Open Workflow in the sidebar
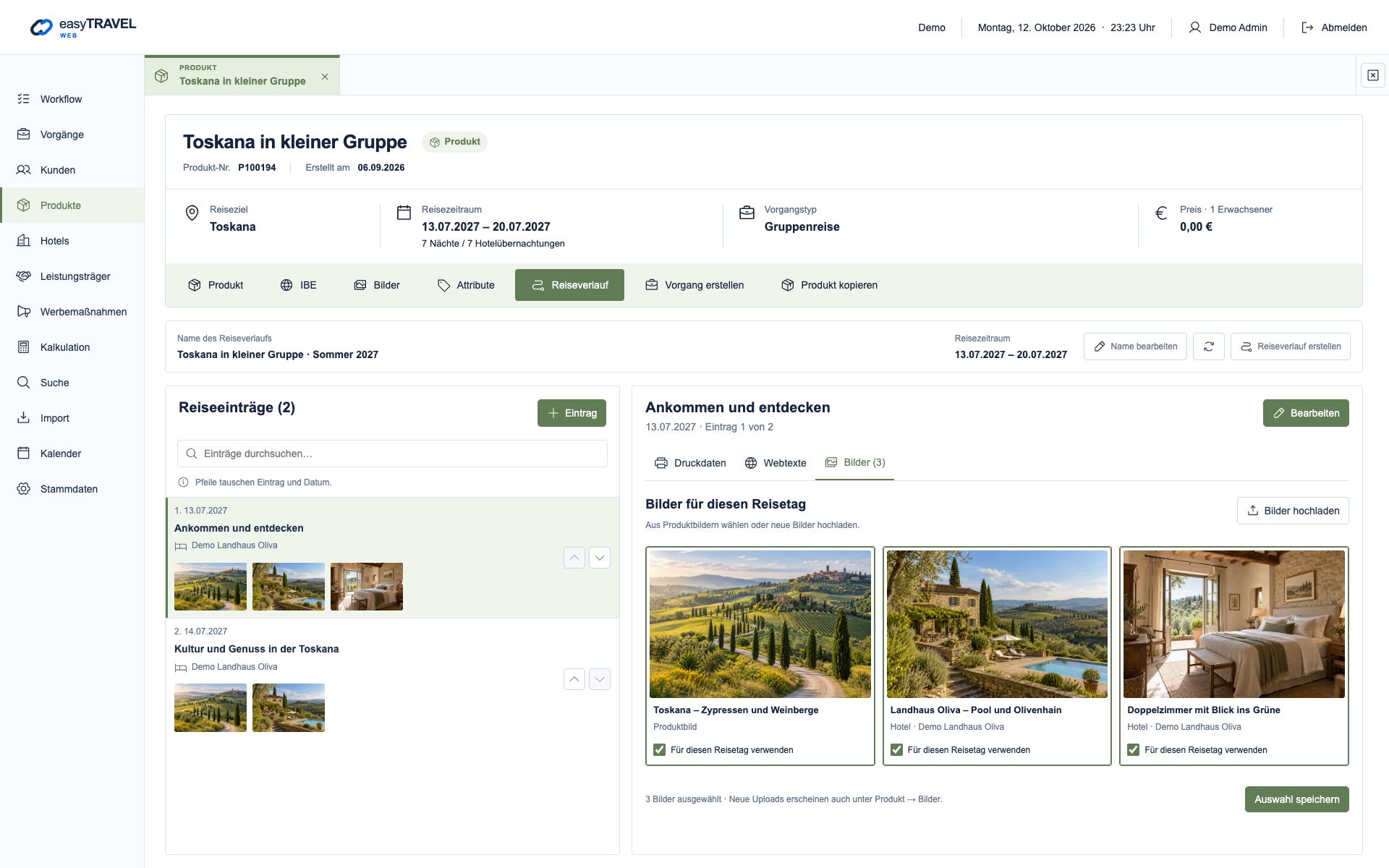This screenshot has height=868, width=1389. coord(72,99)
